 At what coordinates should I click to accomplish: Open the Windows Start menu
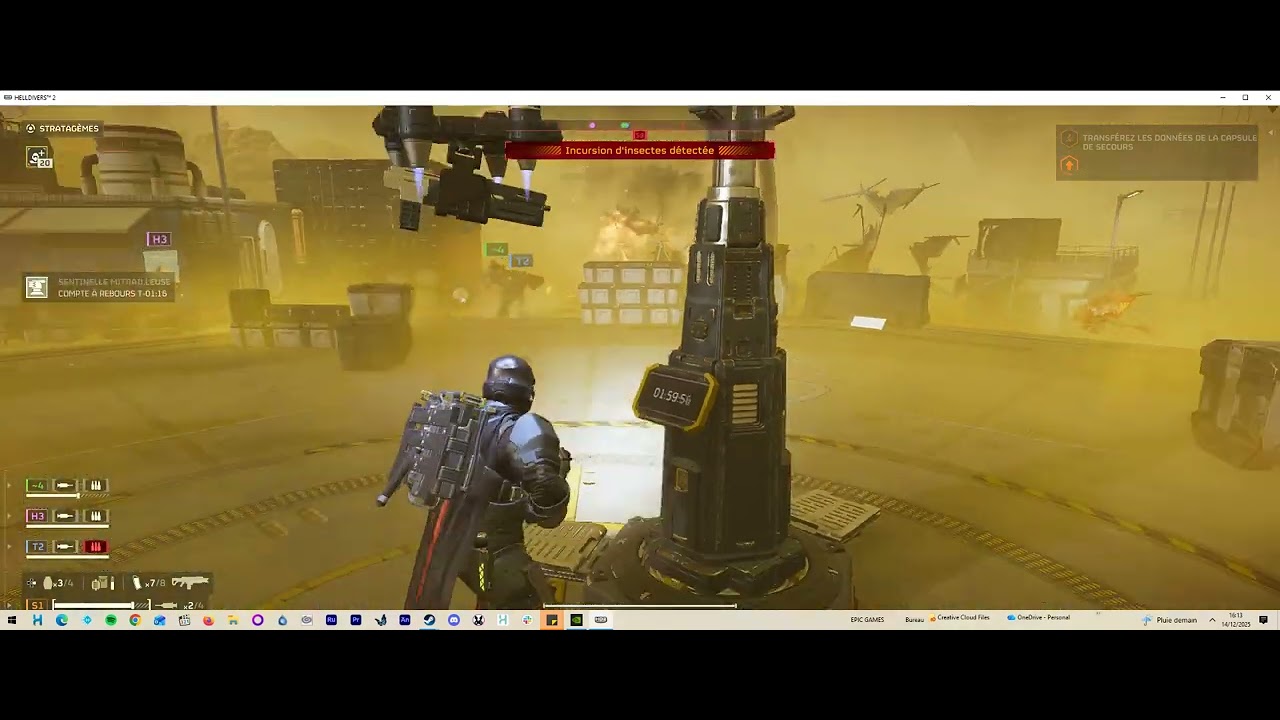12,620
